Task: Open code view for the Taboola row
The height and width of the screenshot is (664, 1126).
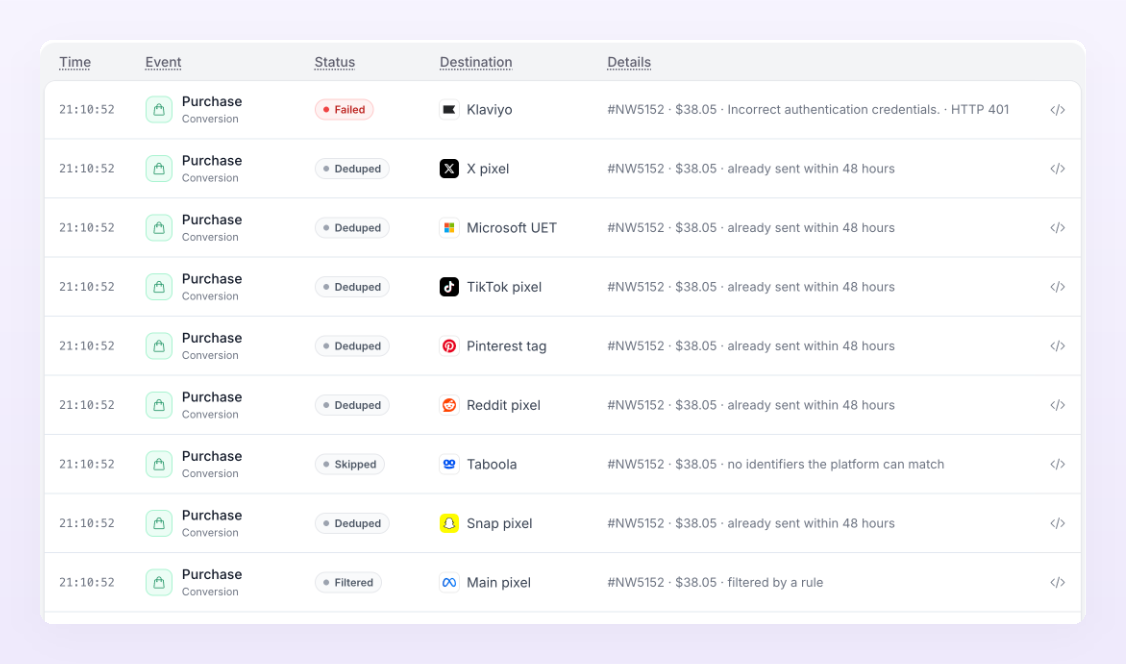Action: tap(1057, 464)
